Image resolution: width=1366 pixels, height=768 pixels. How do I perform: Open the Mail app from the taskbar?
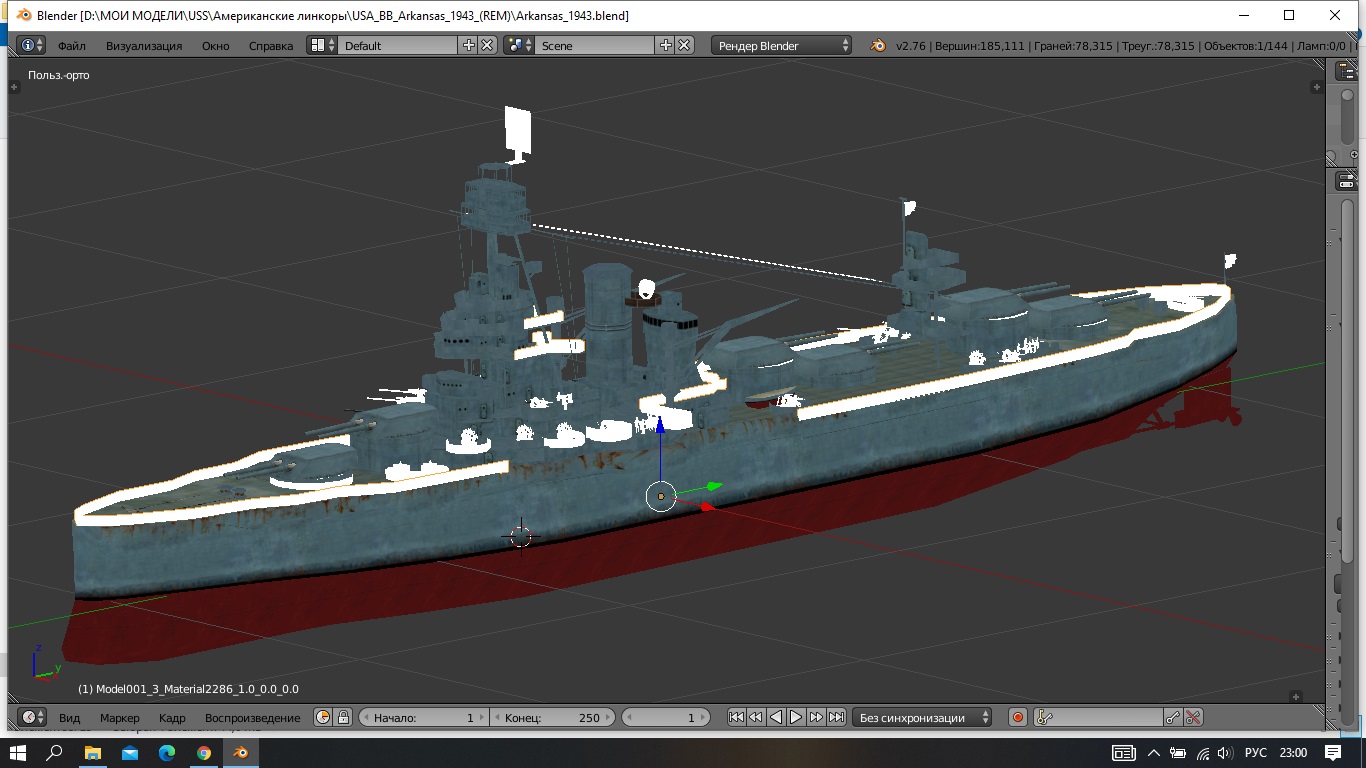(x=129, y=752)
